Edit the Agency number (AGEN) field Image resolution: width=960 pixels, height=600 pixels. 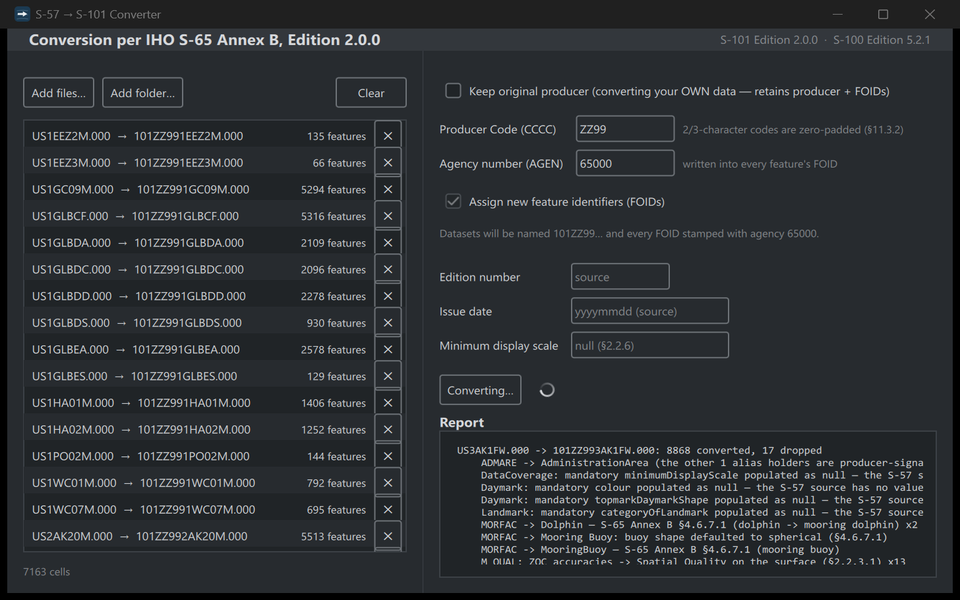pyautogui.click(x=625, y=163)
